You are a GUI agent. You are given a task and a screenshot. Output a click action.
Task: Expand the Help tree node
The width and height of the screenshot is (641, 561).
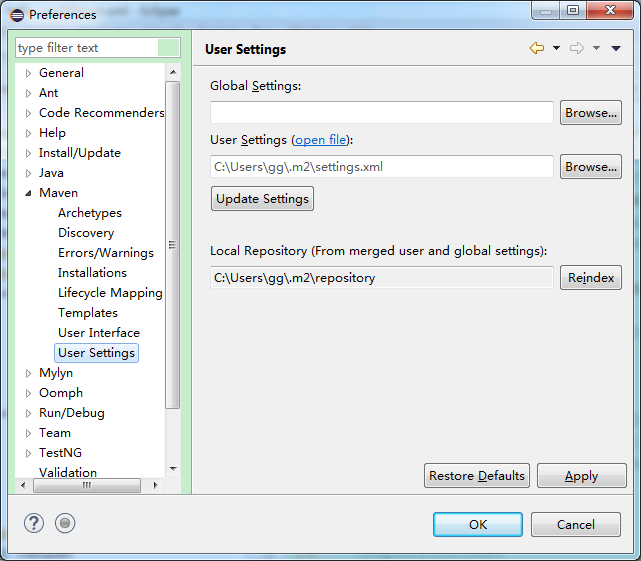[28, 133]
